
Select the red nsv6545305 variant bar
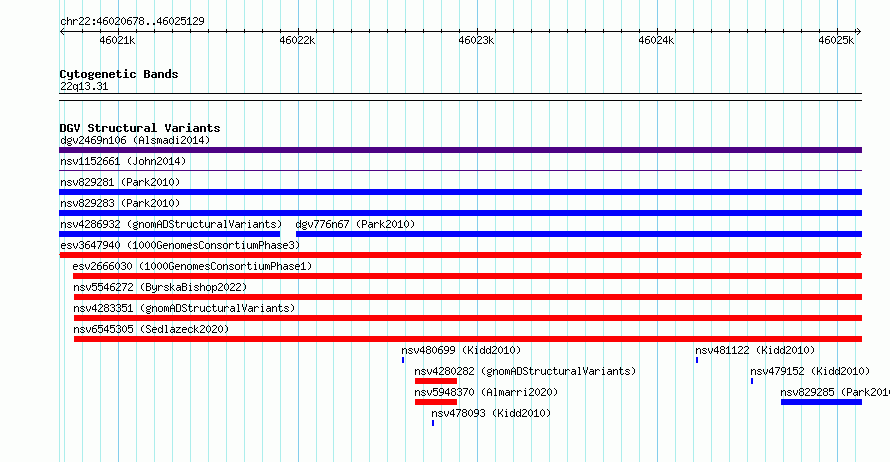point(468,339)
